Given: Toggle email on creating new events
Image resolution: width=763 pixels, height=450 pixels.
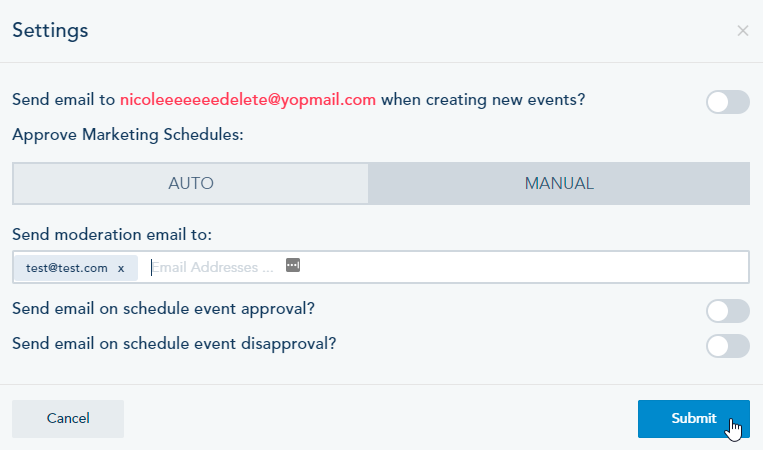Looking at the screenshot, I should [728, 102].
